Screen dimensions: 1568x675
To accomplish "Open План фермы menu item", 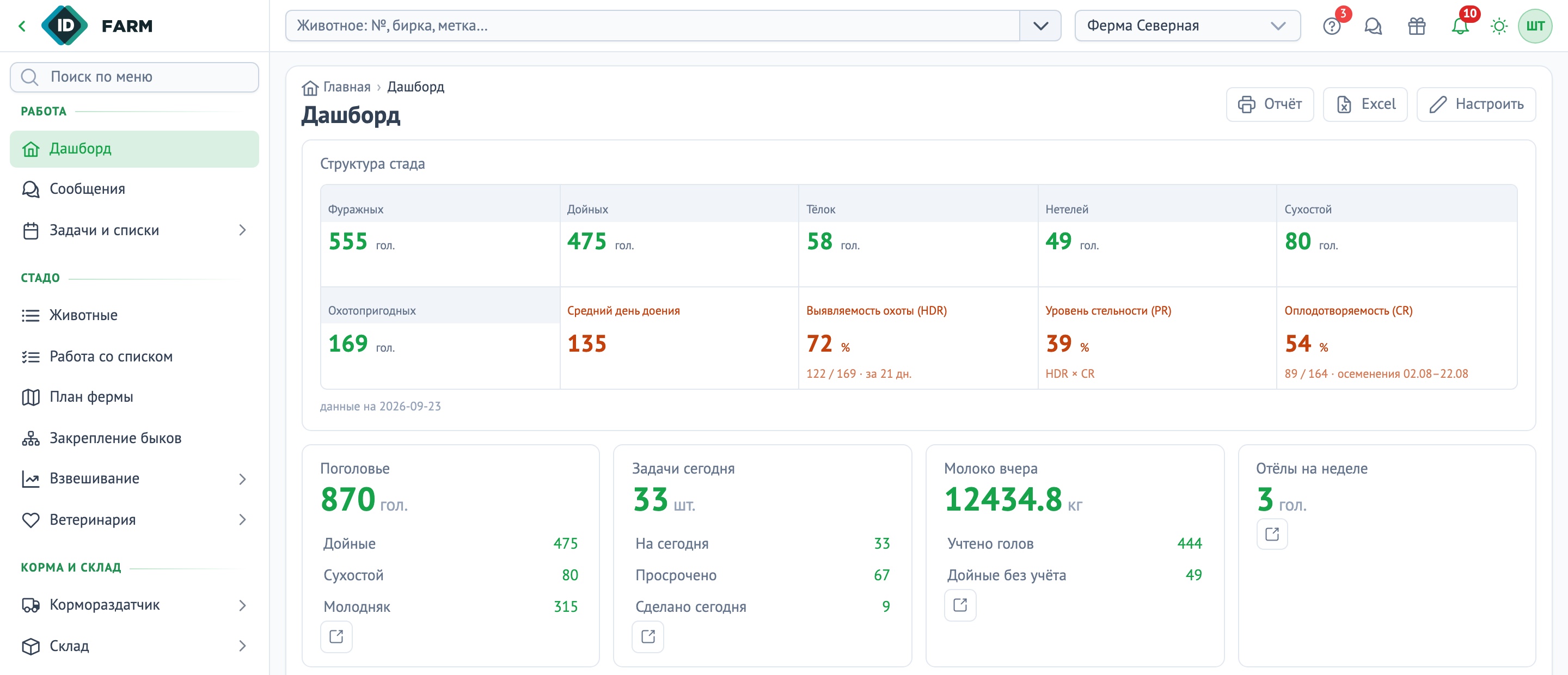I will tap(134, 397).
